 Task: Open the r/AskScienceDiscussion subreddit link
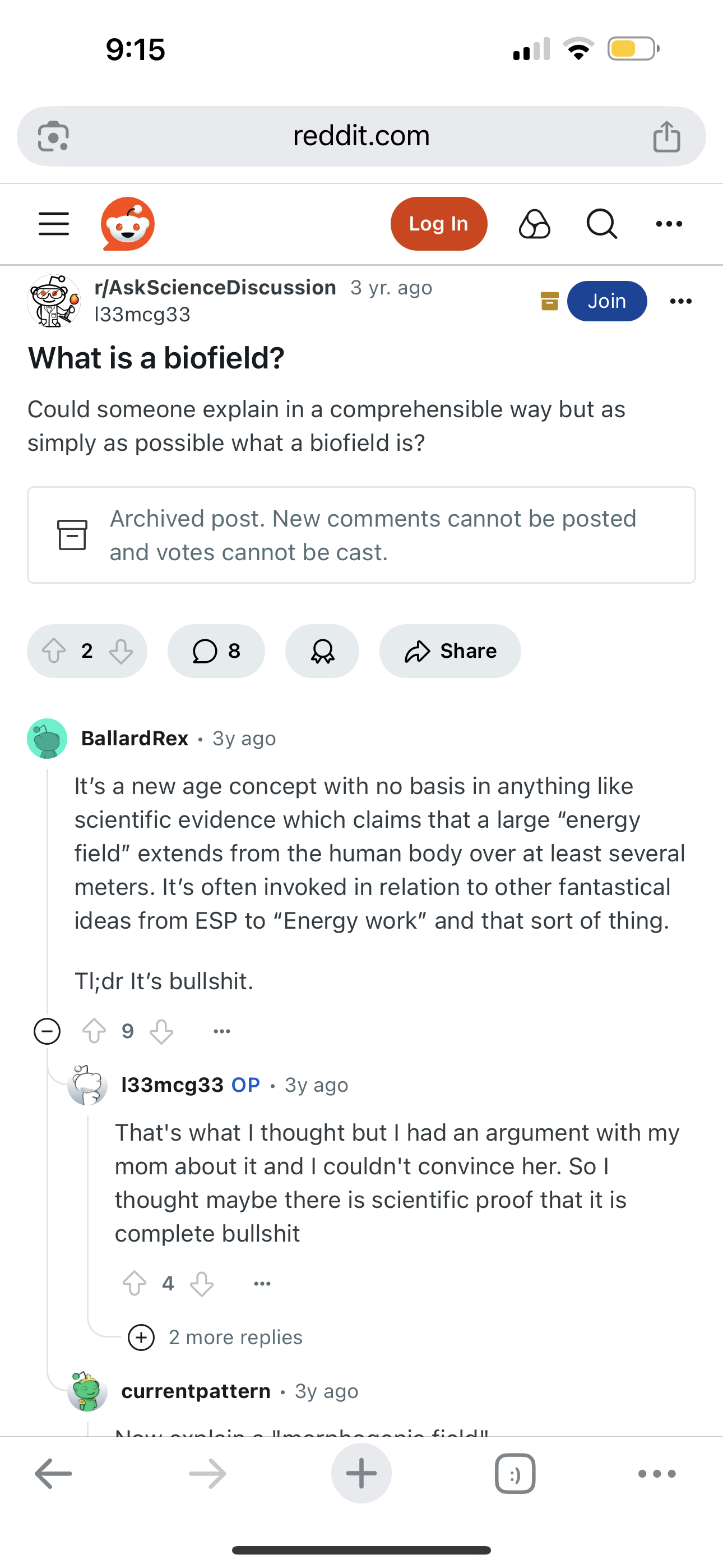(x=215, y=287)
